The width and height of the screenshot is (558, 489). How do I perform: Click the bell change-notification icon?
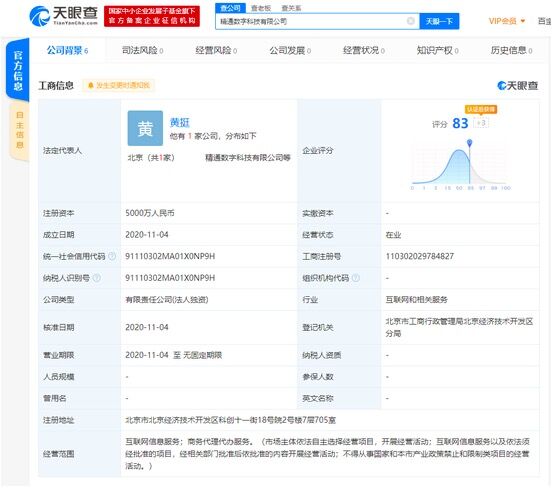point(91,85)
